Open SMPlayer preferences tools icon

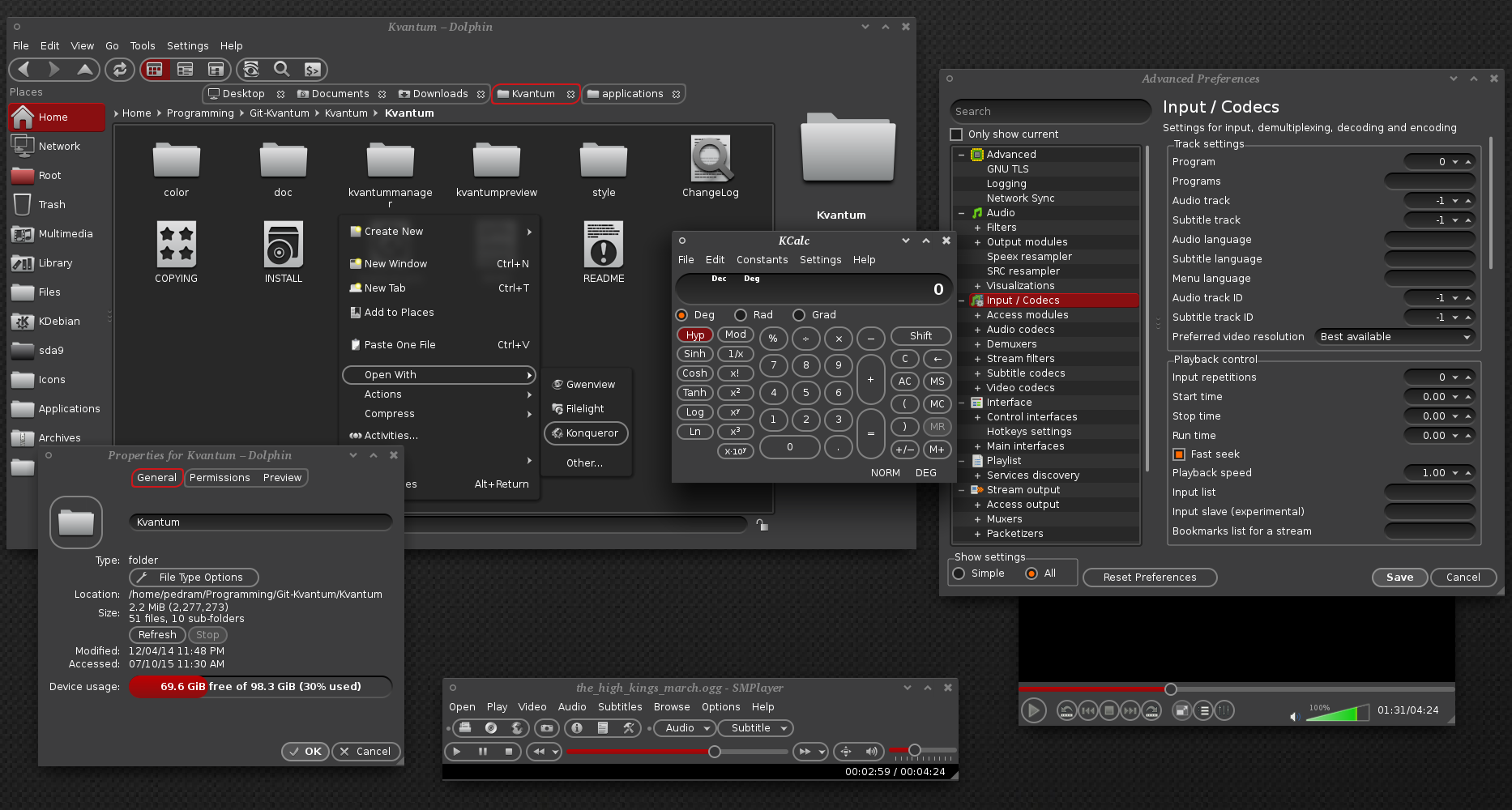click(x=628, y=728)
